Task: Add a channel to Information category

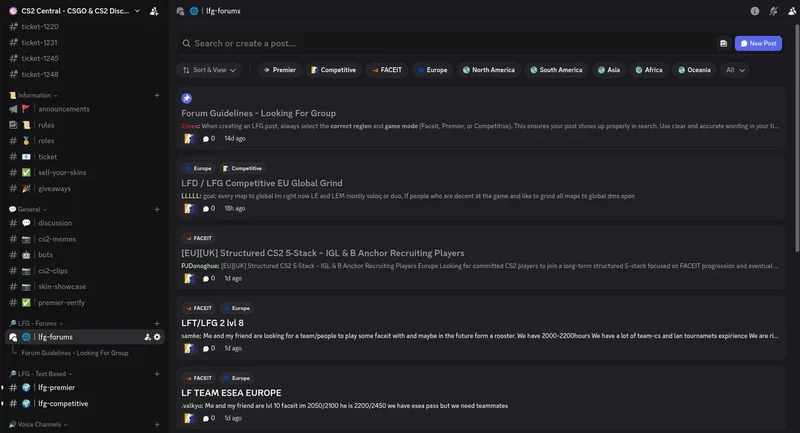Action: [x=157, y=95]
